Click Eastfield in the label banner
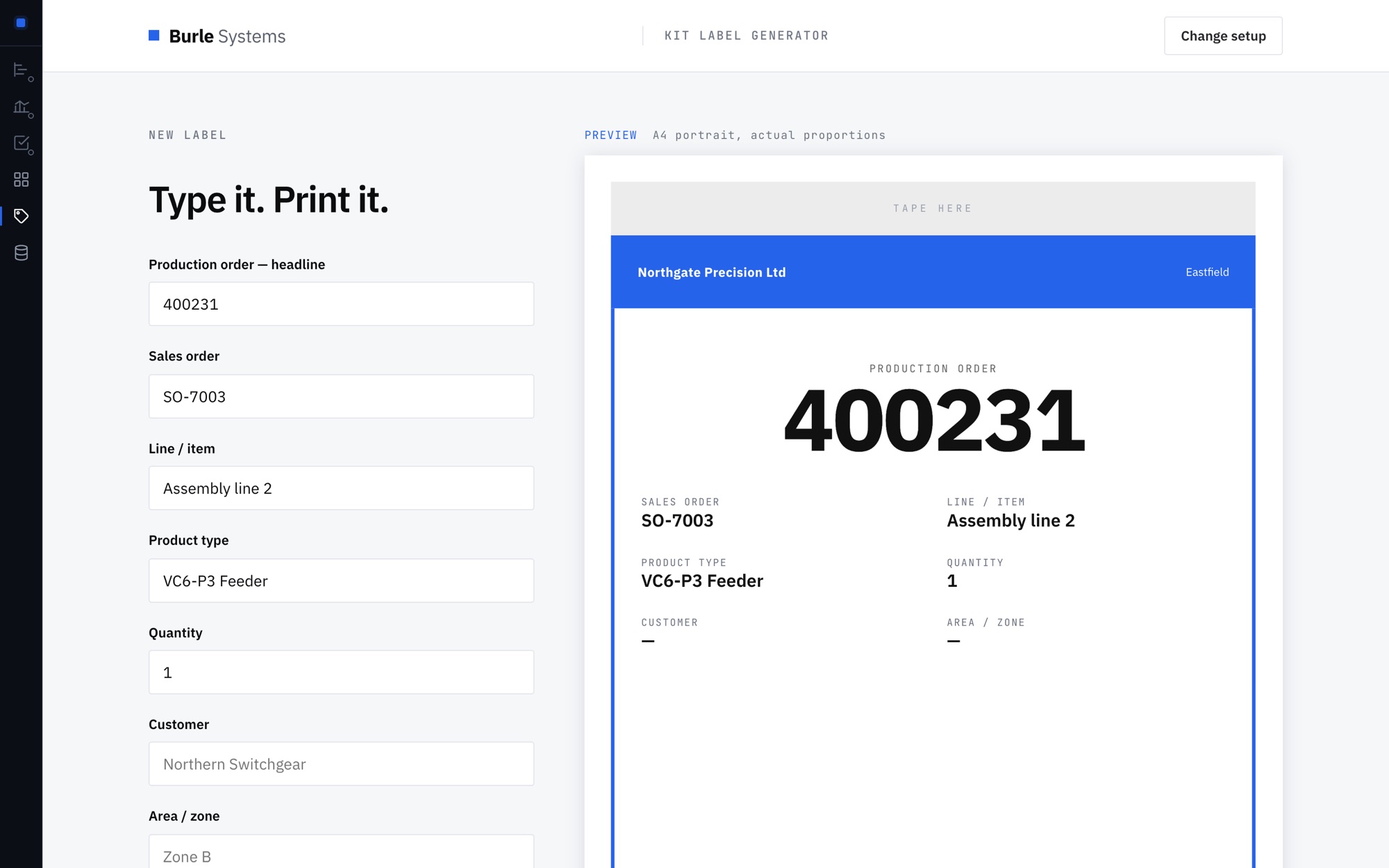This screenshot has height=868, width=1389. tap(1207, 272)
